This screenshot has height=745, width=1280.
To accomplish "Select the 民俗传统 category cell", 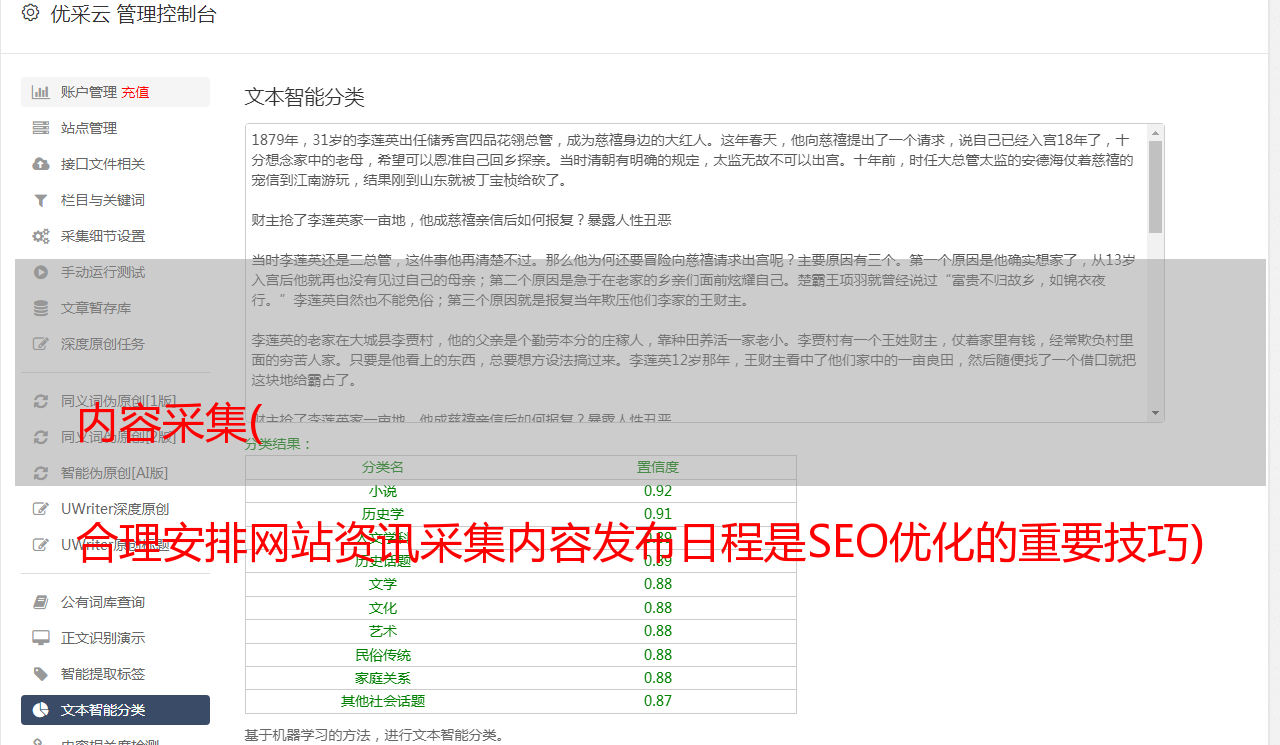I will [x=383, y=655].
